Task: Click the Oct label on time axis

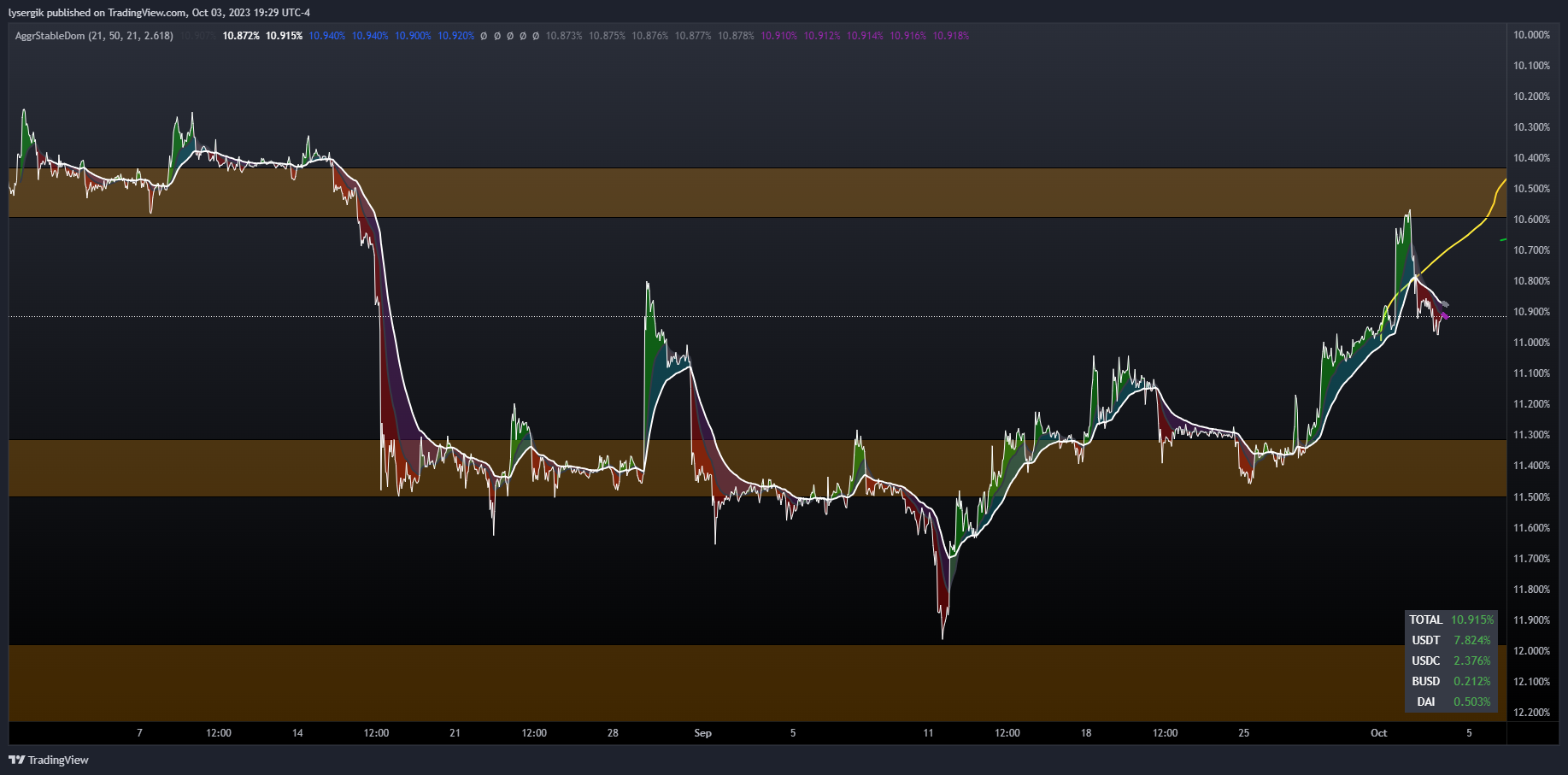Action: [1378, 733]
